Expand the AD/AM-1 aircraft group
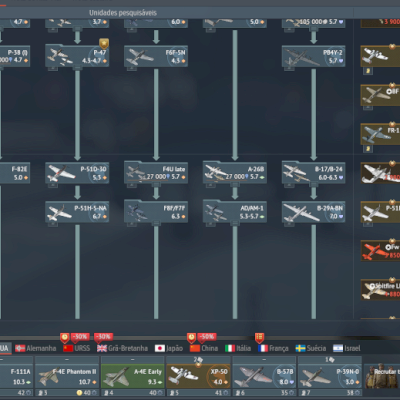Screen dimensions: 400x400 235,212
